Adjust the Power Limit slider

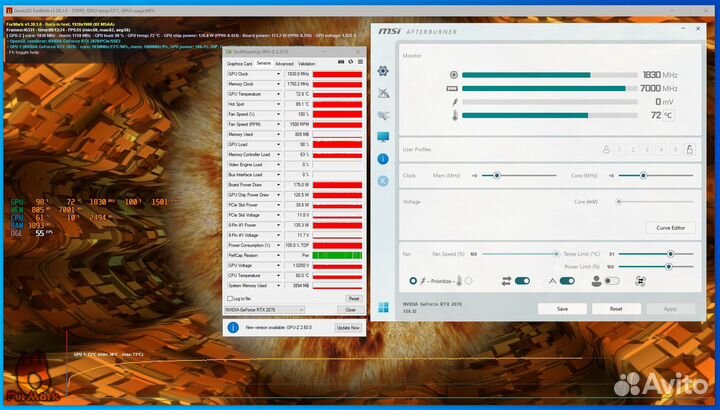click(x=669, y=267)
